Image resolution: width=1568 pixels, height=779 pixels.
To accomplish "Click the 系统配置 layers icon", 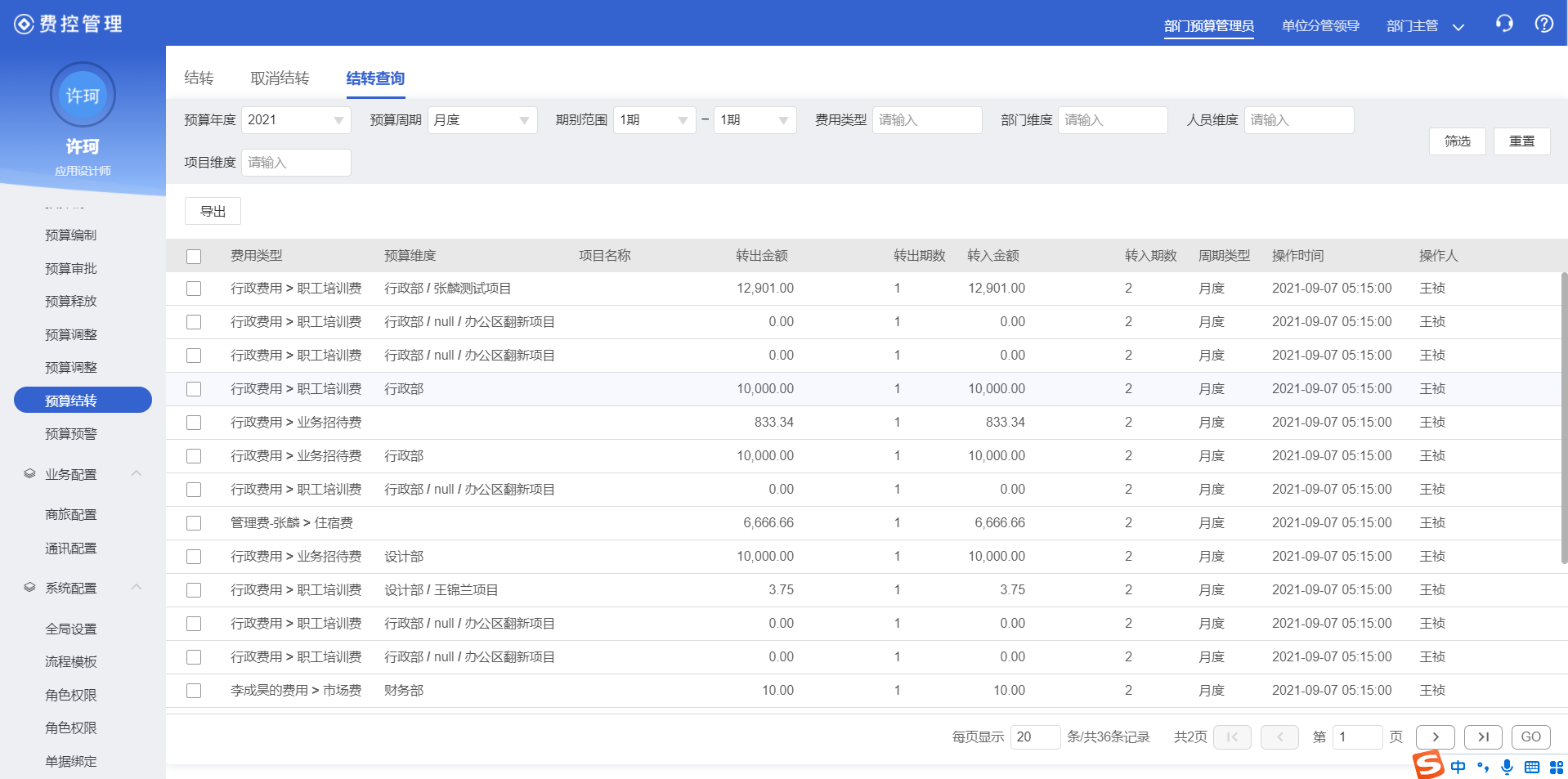I will [x=29, y=588].
